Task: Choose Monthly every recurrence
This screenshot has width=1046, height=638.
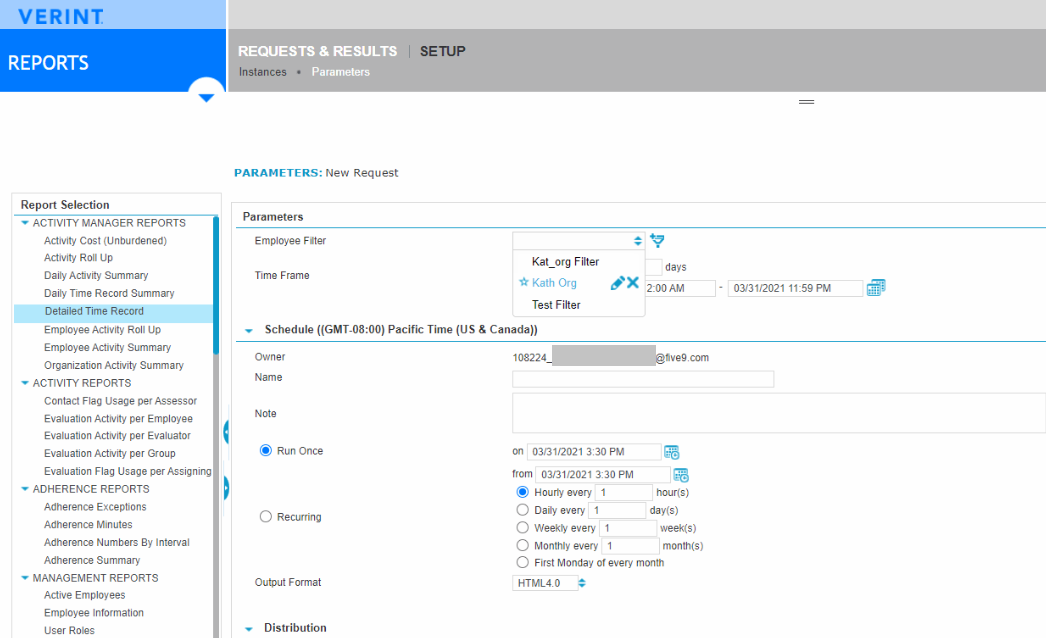Action: coord(522,545)
